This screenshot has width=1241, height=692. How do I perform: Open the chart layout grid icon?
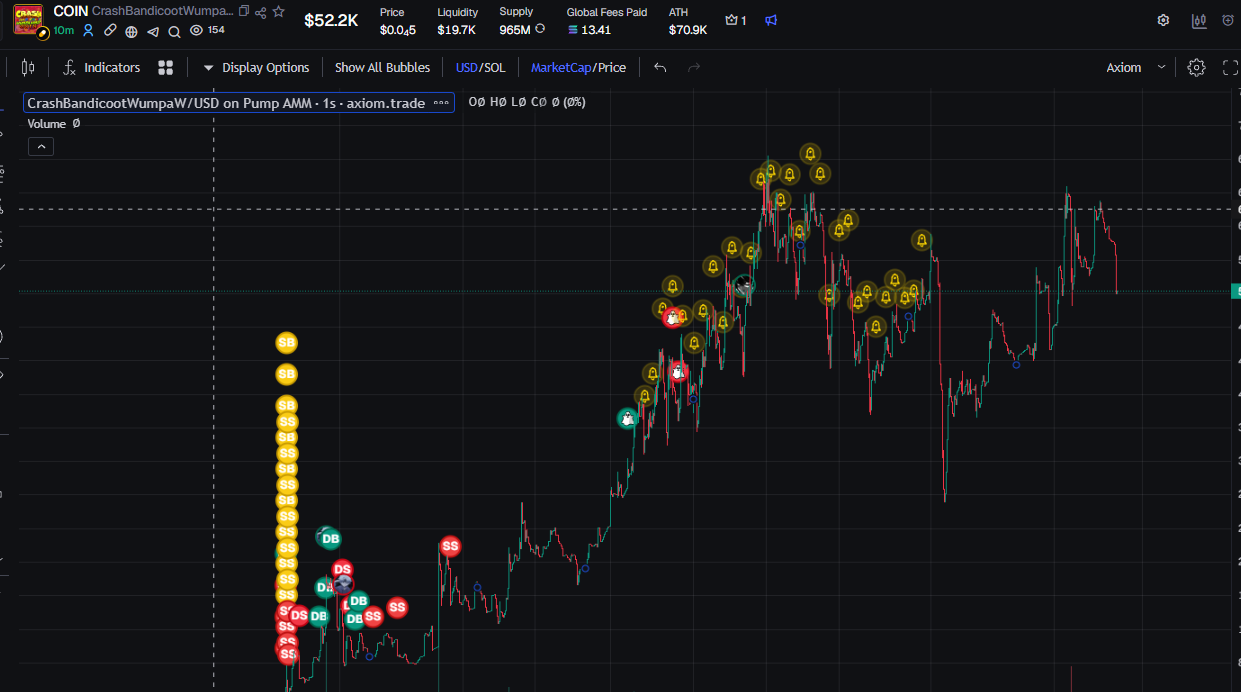[x=166, y=67]
